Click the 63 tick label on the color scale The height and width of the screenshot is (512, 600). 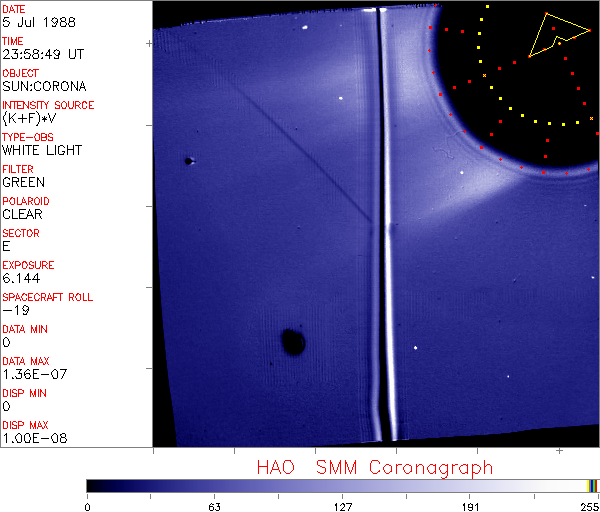pyautogui.click(x=214, y=507)
